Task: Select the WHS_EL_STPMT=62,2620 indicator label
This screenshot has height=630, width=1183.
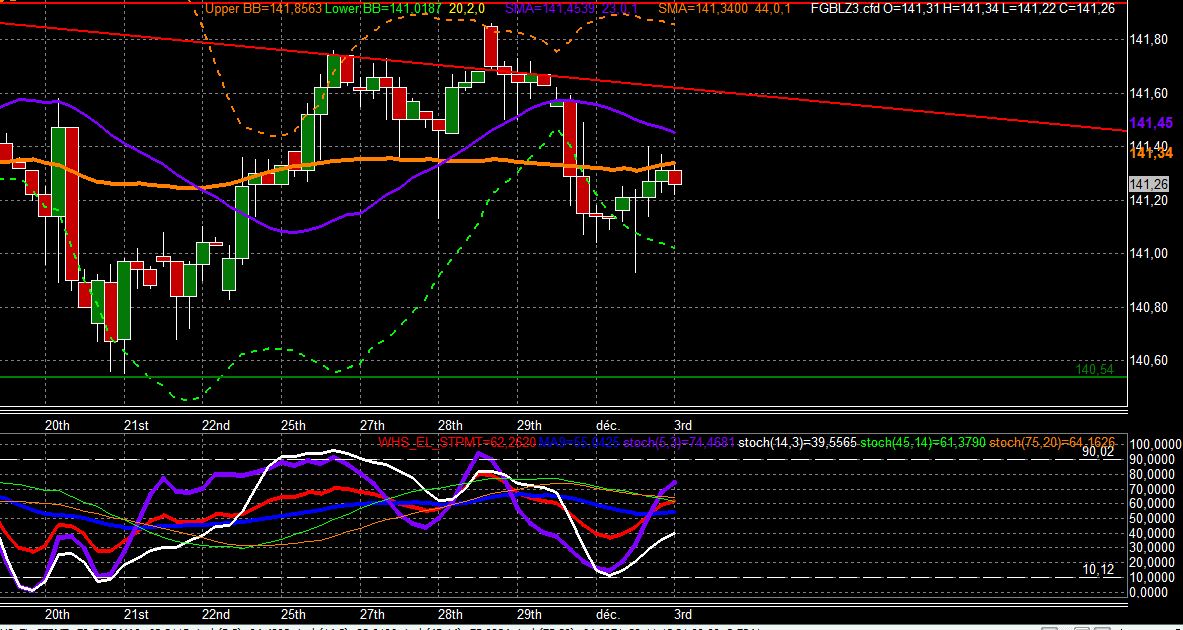Action: click(457, 442)
